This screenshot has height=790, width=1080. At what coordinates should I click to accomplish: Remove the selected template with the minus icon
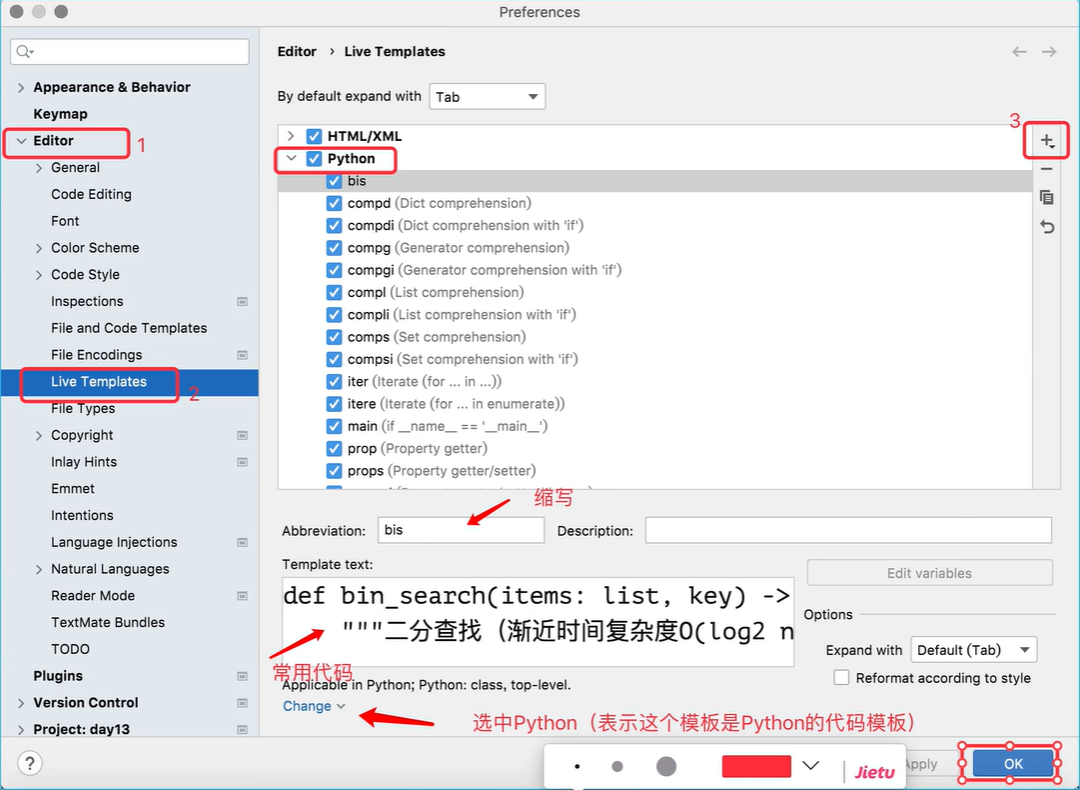(1046, 169)
